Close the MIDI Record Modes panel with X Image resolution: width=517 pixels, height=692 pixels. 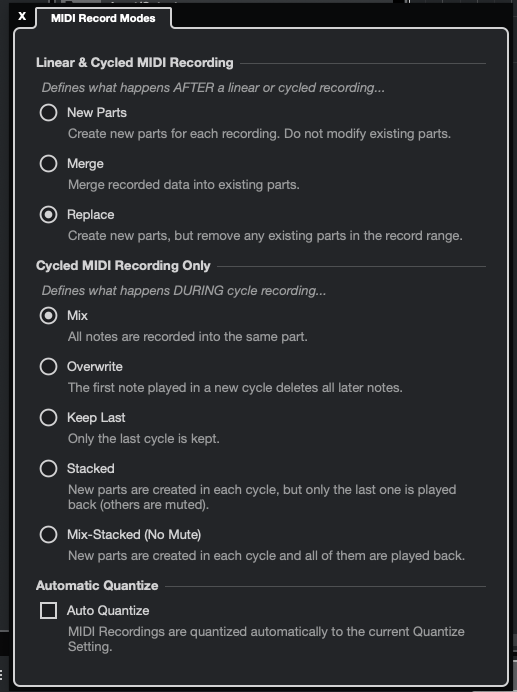pyautogui.click(x=22, y=16)
